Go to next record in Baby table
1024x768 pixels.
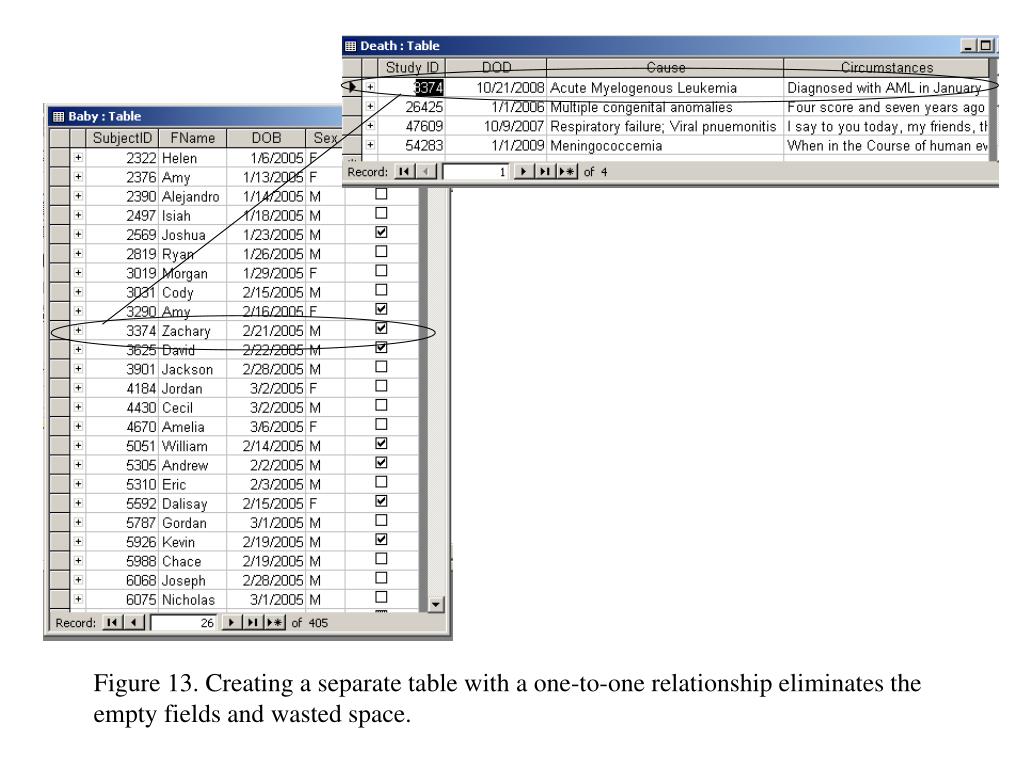tap(231, 623)
